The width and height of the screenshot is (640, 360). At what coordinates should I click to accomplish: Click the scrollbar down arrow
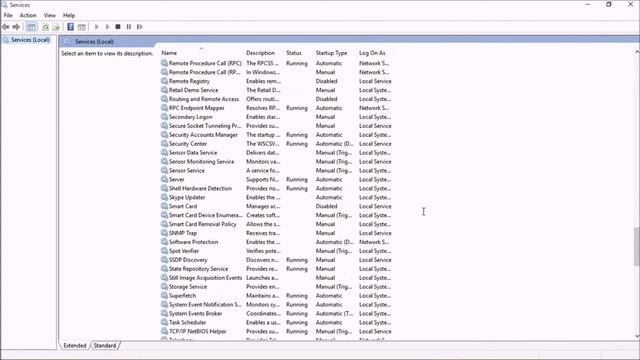point(637,336)
